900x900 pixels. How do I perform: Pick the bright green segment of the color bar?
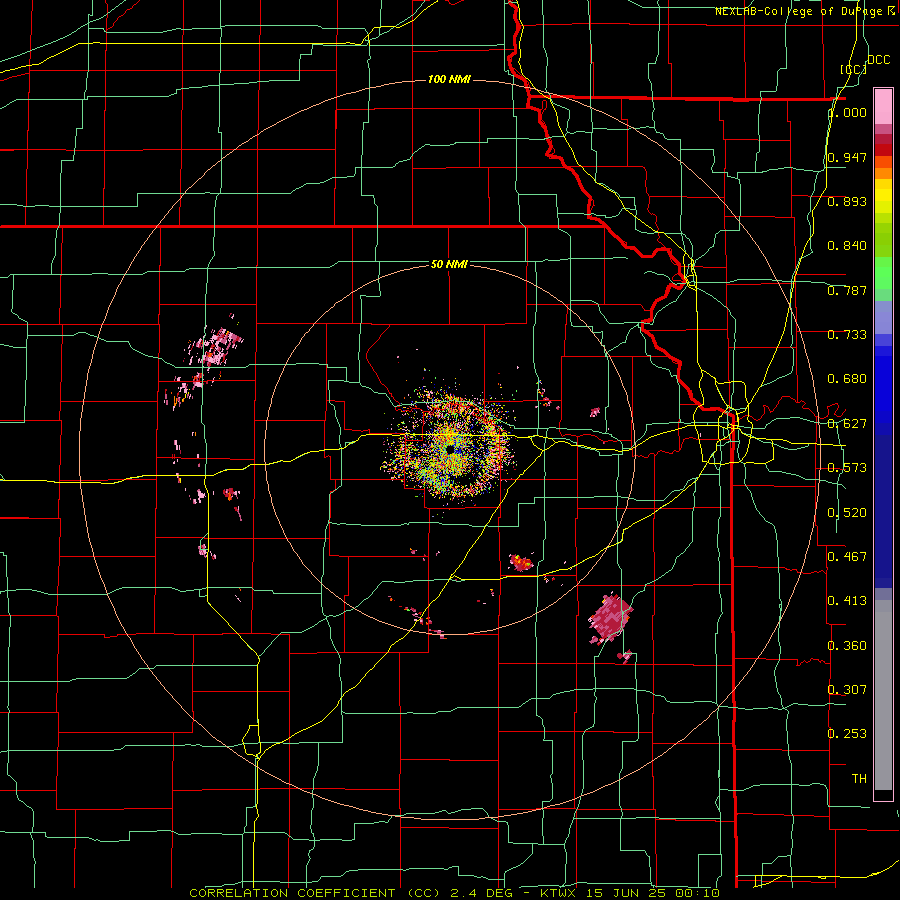(883, 273)
